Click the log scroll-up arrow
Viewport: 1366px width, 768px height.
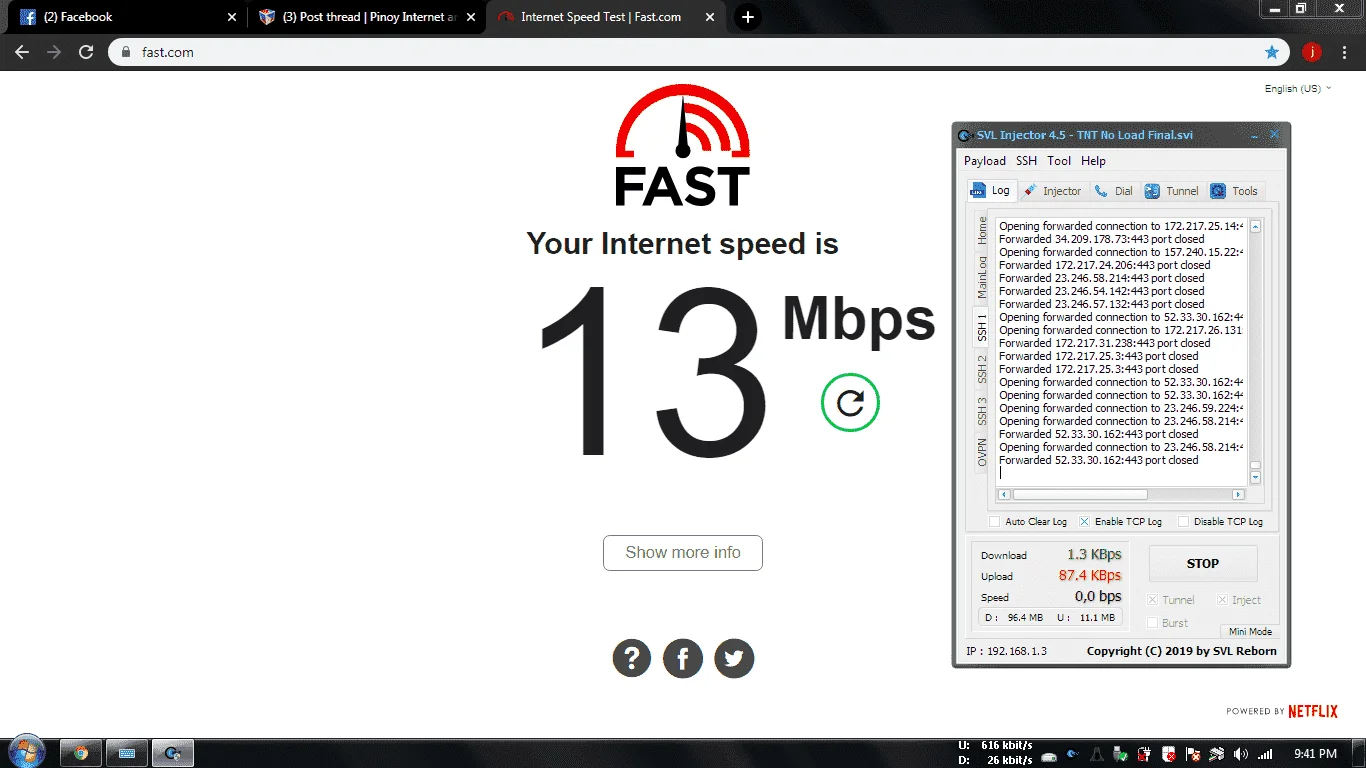1255,227
